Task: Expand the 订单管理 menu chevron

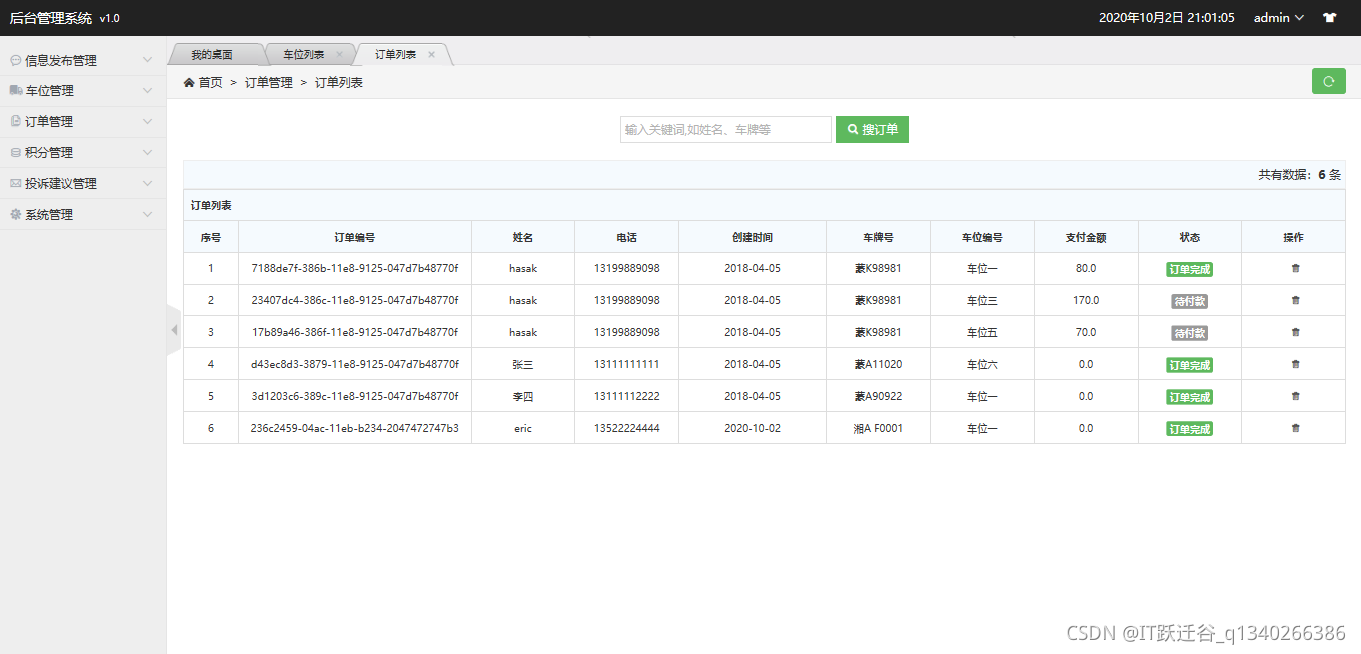Action: [148, 122]
